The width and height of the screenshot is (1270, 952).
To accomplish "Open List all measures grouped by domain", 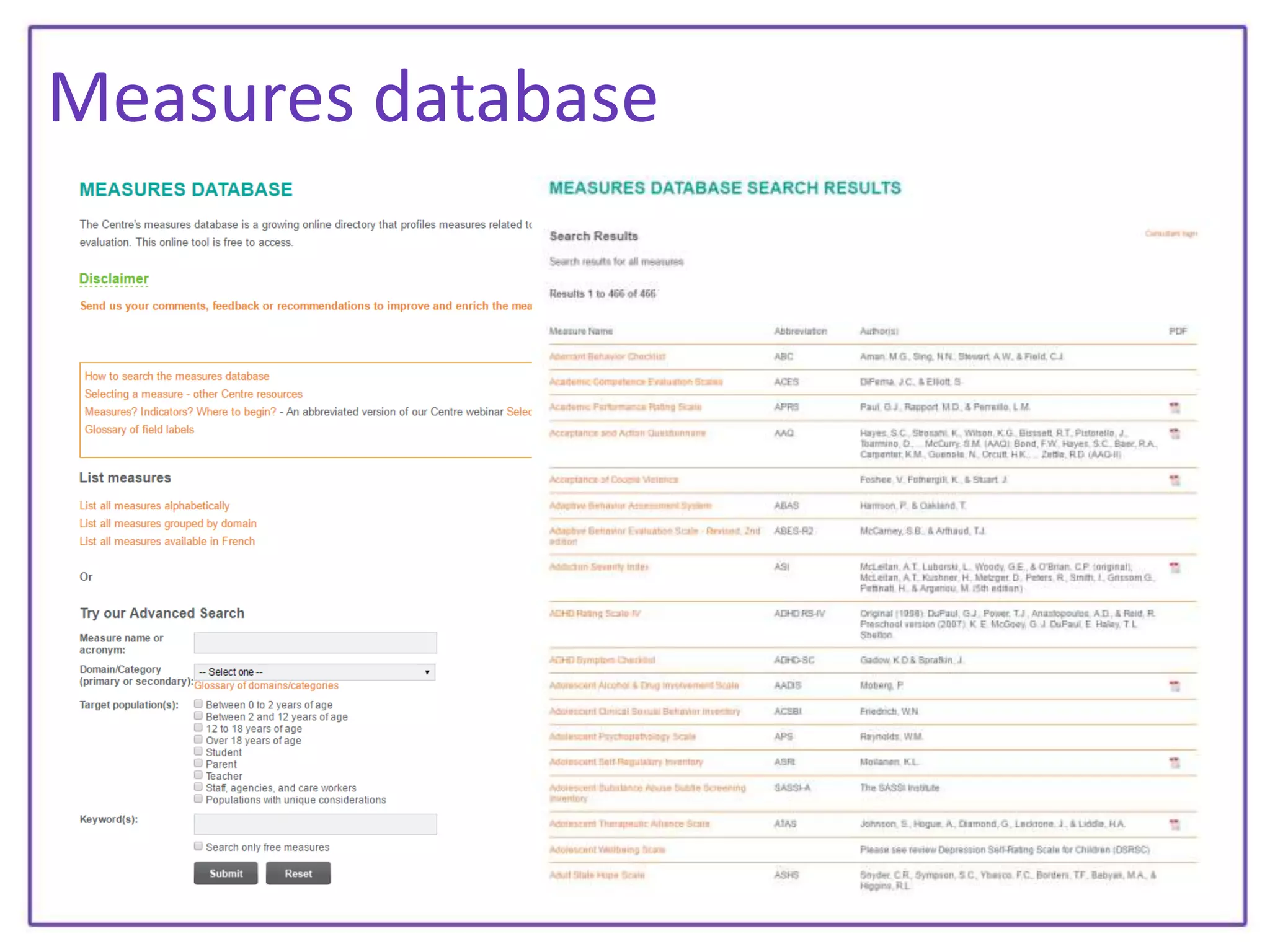I will coord(168,524).
